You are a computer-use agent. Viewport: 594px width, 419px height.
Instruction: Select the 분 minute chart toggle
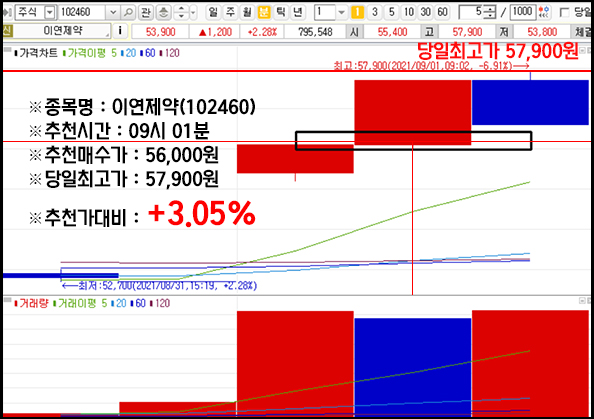263,12
